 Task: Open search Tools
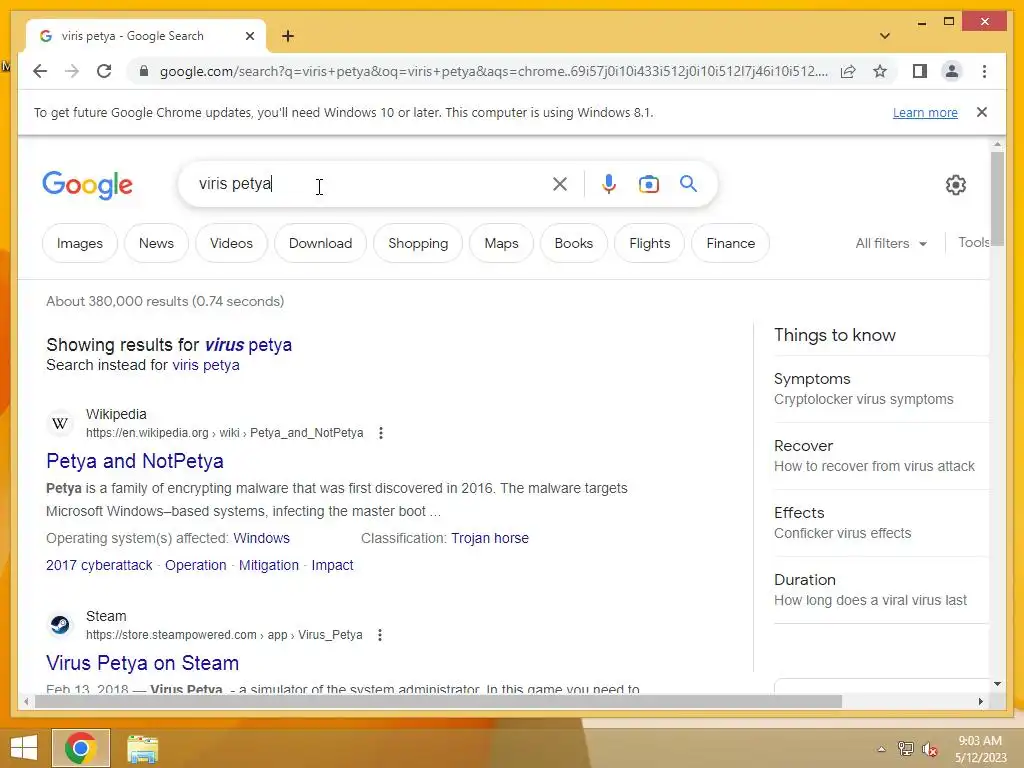point(974,242)
